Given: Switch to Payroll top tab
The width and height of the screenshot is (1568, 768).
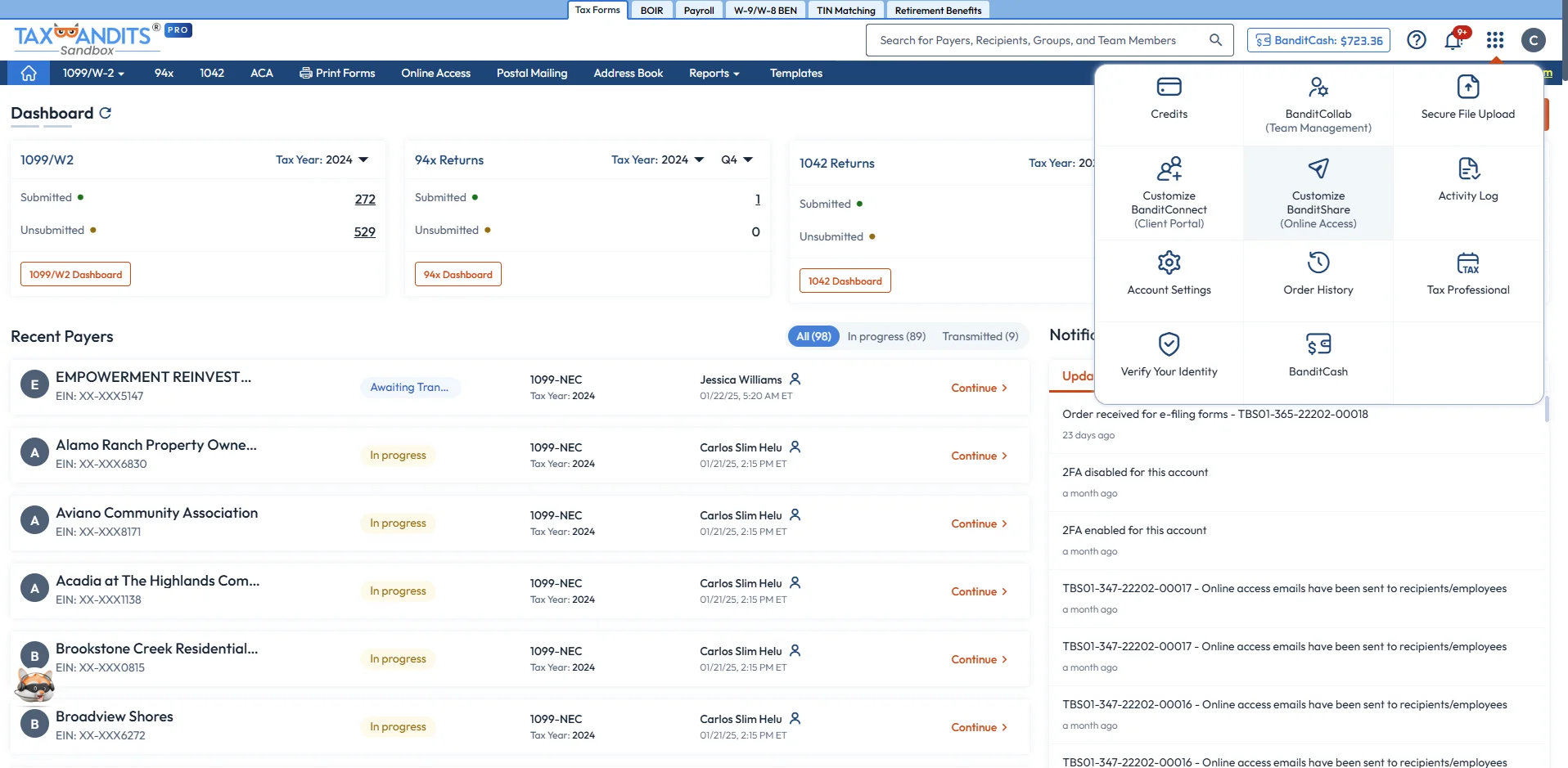Looking at the screenshot, I should point(699,10).
